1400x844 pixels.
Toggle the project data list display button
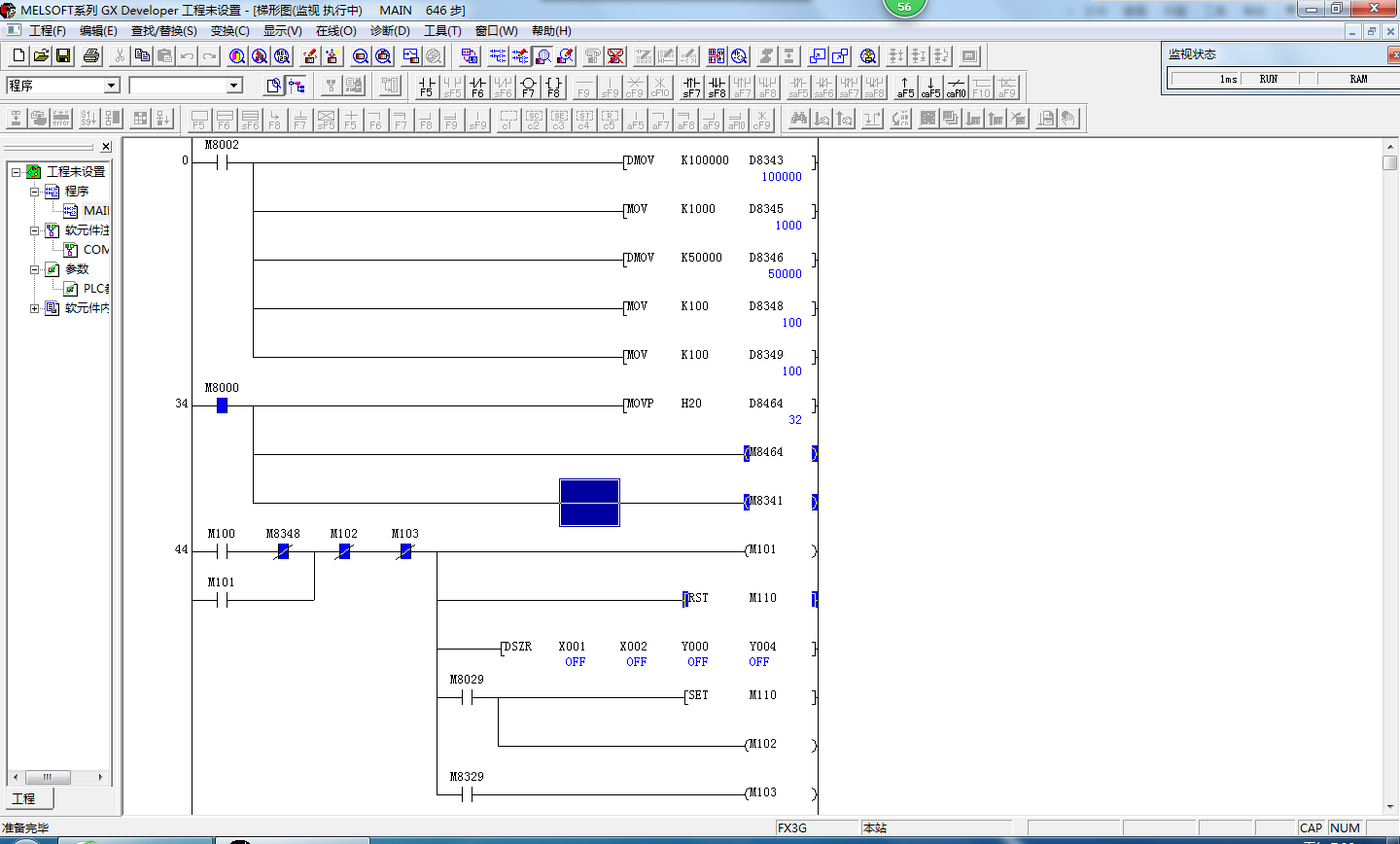pos(297,86)
